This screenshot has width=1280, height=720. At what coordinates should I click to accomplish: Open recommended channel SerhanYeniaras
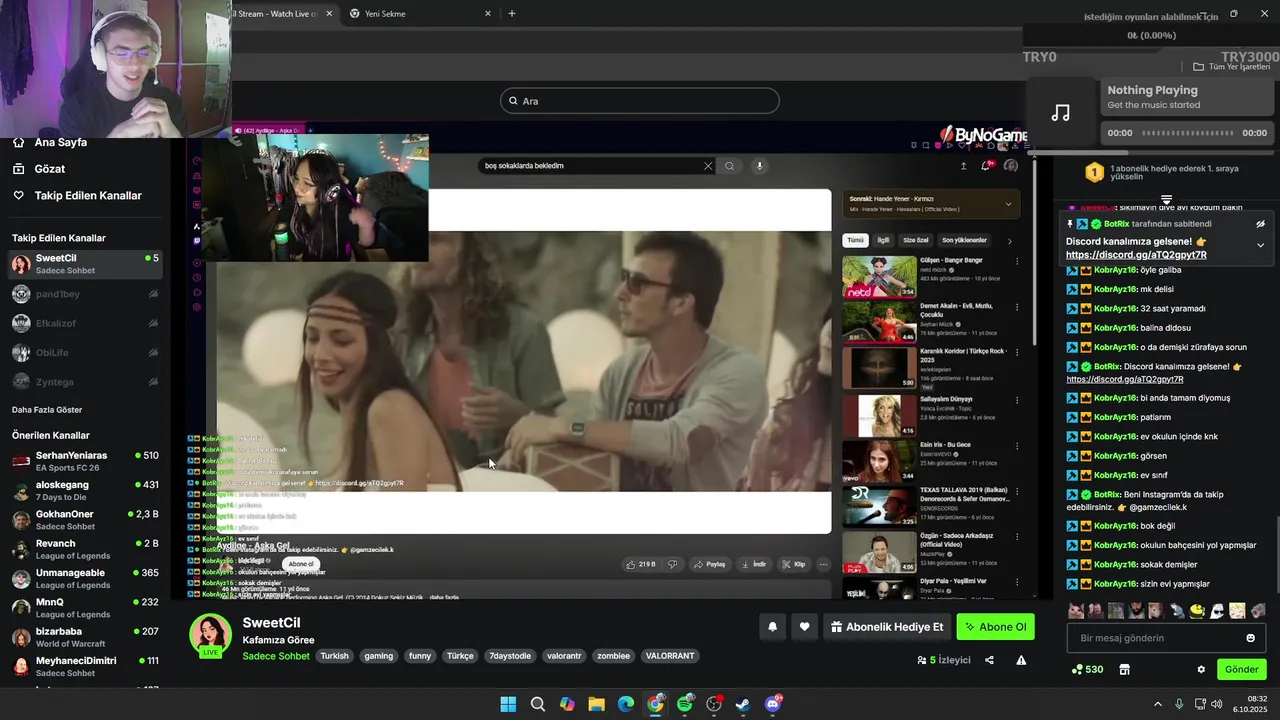84,461
